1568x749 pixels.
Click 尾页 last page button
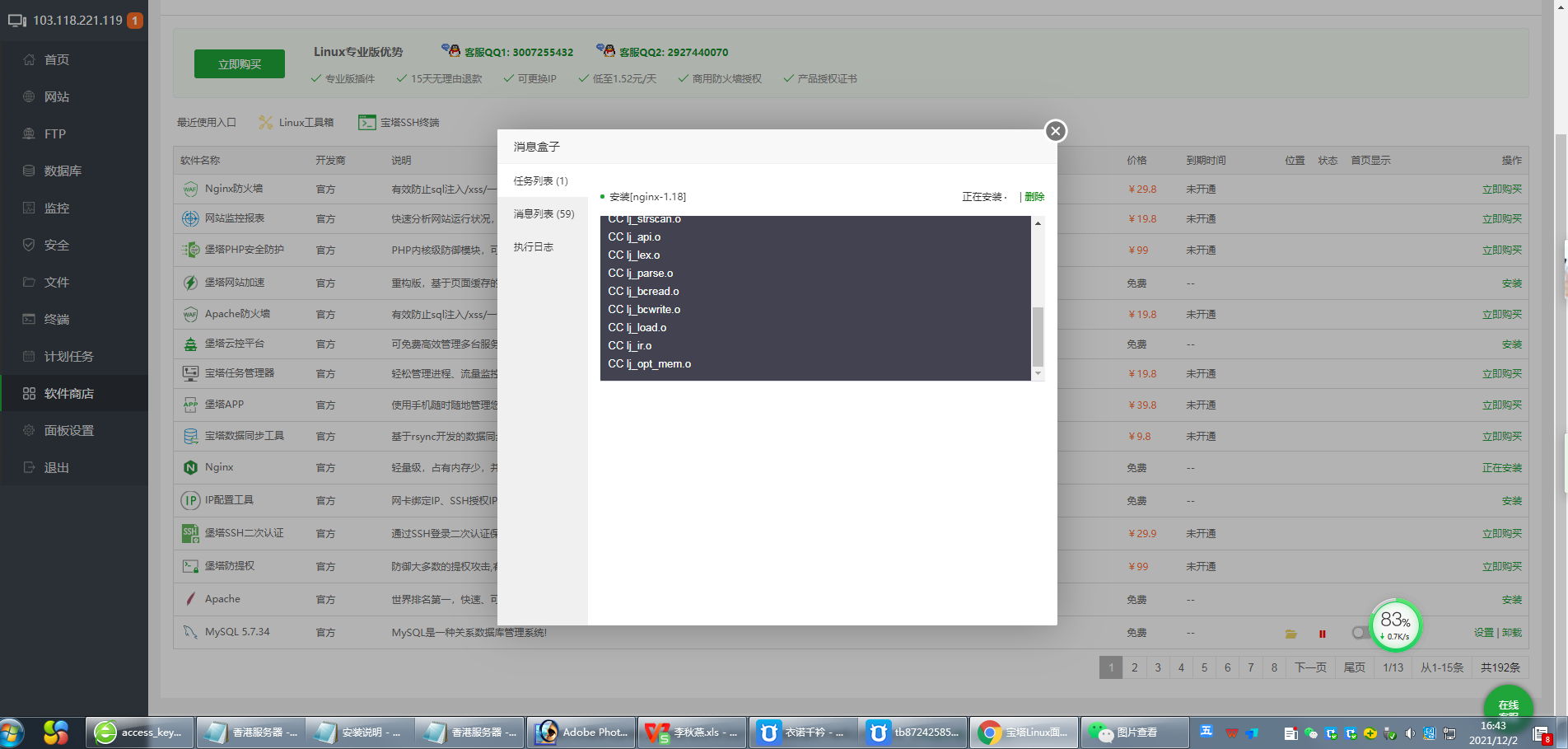tap(1355, 667)
